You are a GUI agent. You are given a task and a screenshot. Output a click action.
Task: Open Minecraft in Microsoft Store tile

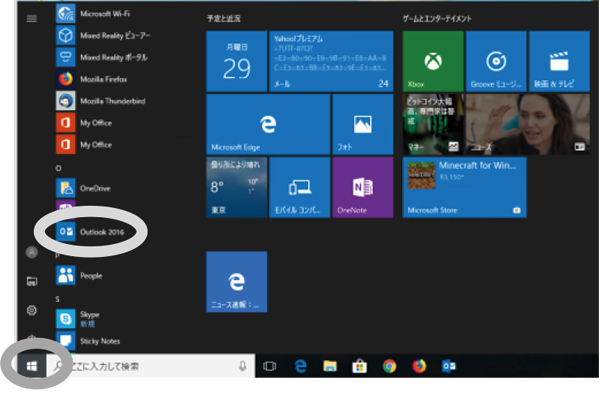coord(464,187)
